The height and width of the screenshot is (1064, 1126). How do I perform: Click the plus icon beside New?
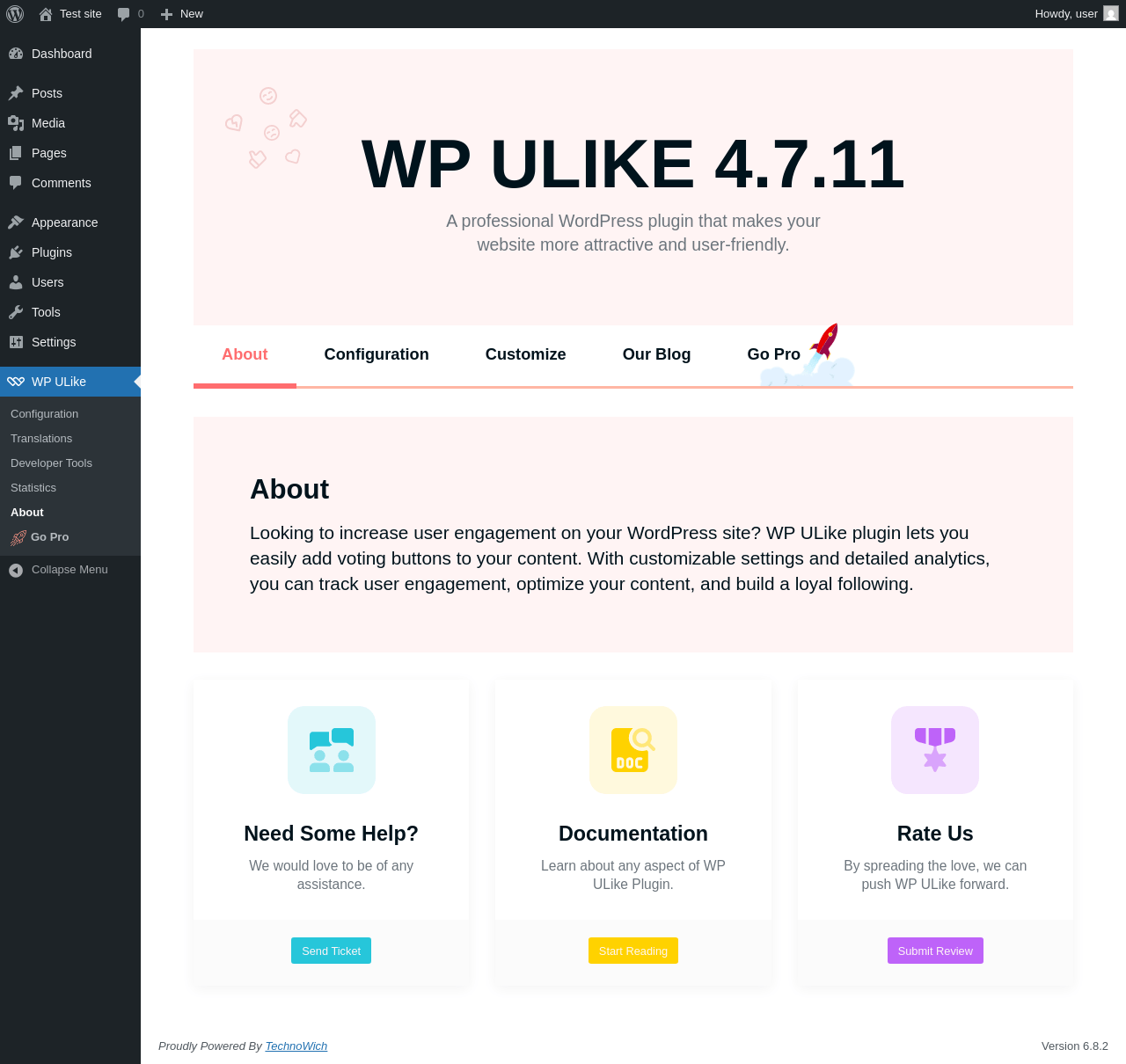(x=166, y=14)
